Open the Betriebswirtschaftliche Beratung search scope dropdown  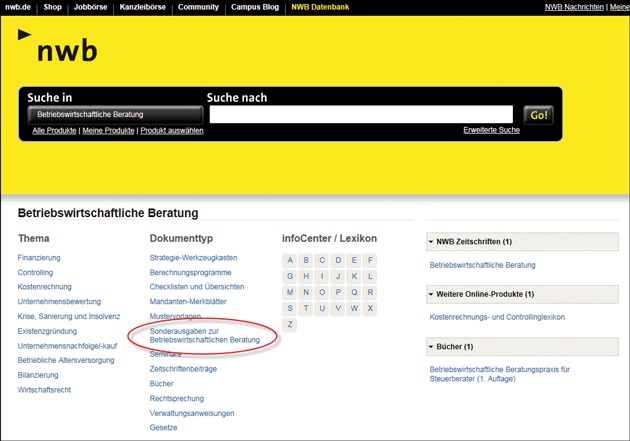tap(114, 115)
